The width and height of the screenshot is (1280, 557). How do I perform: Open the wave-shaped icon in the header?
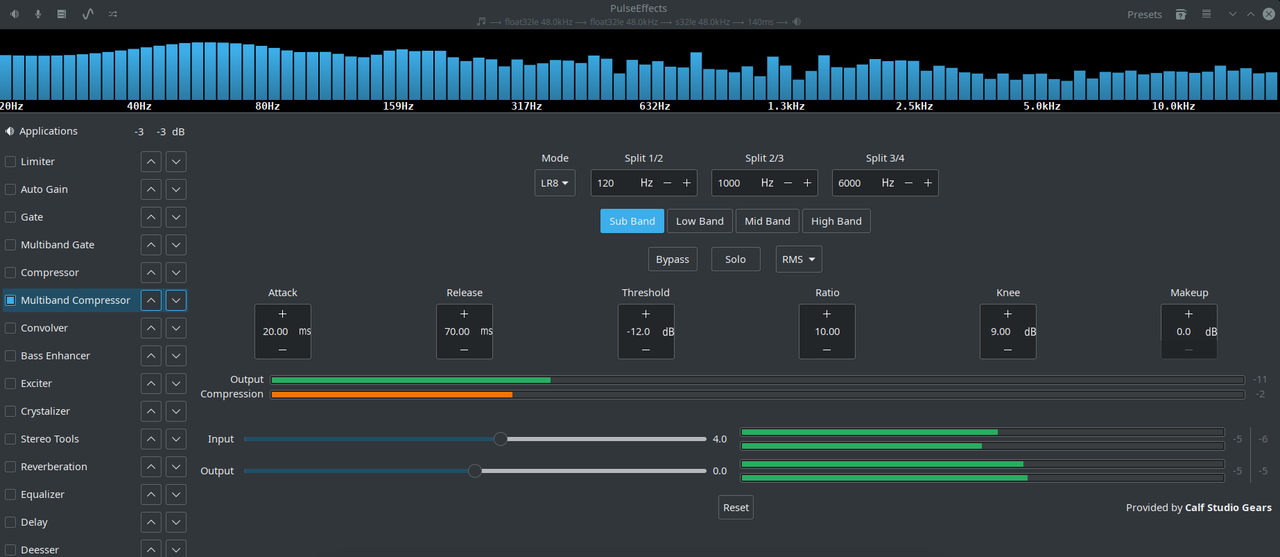click(88, 14)
